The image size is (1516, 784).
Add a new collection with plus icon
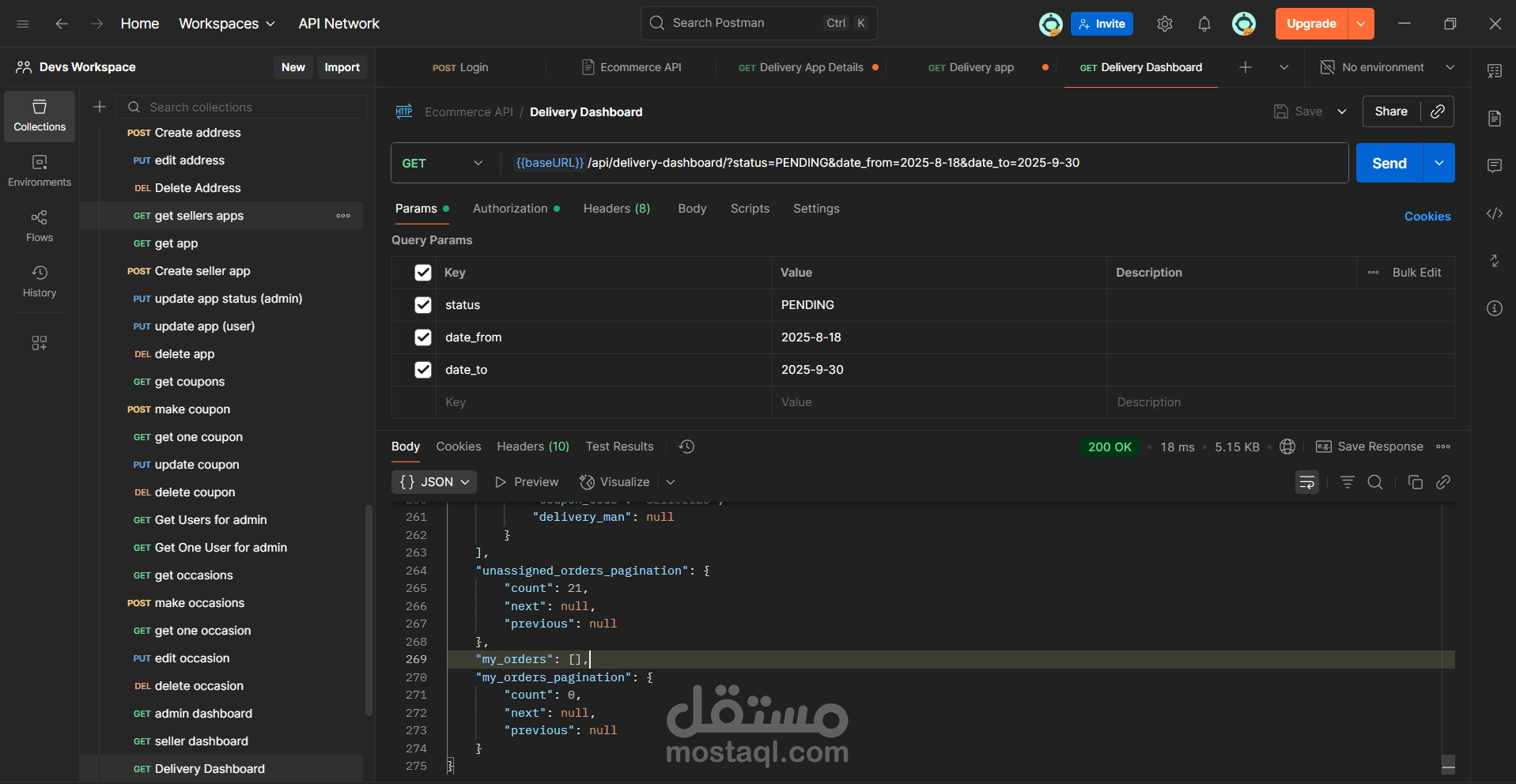[100, 107]
